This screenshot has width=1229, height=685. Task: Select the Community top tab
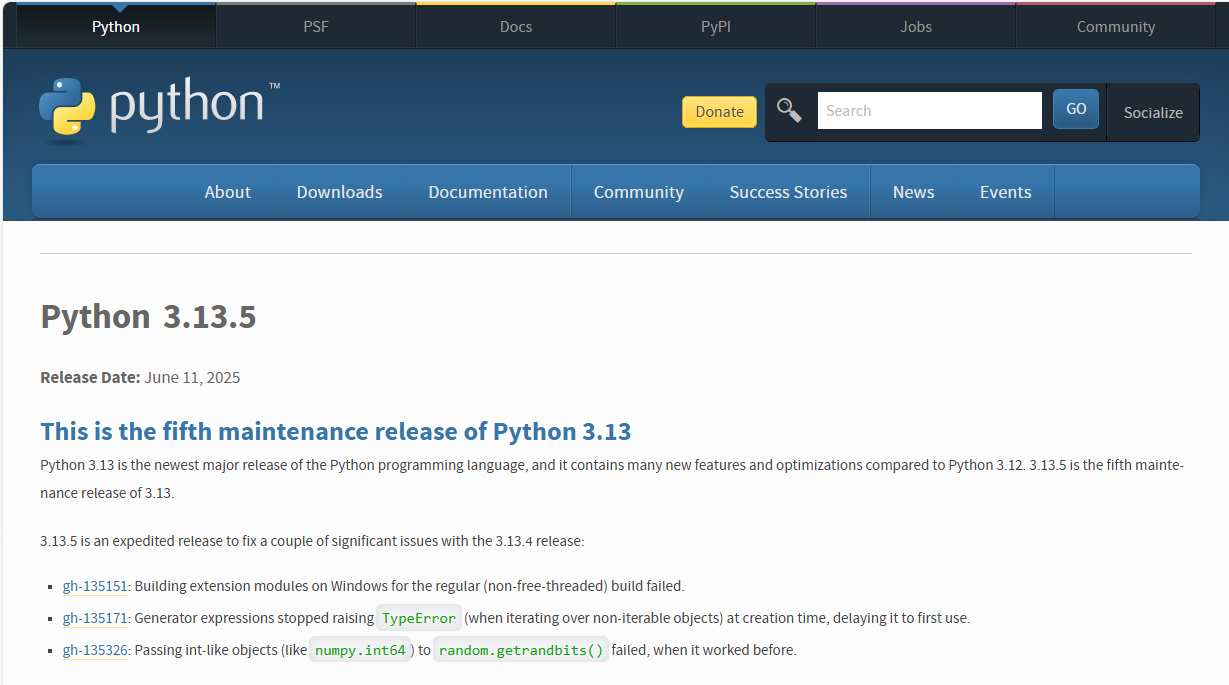(x=1116, y=27)
